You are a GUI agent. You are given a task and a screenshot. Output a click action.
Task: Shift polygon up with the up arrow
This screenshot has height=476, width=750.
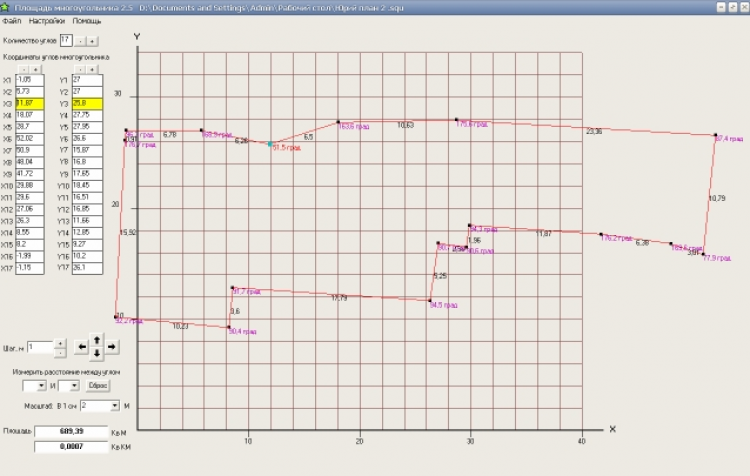[97, 340]
